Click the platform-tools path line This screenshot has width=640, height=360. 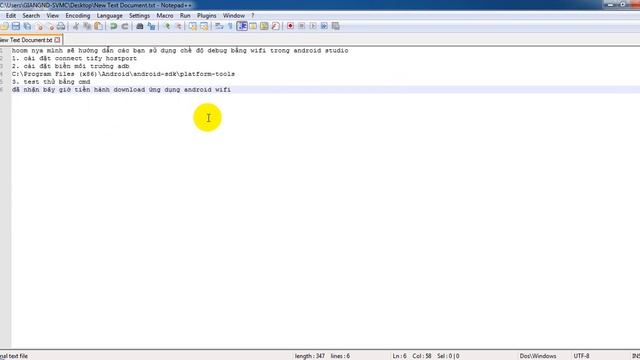[123, 74]
